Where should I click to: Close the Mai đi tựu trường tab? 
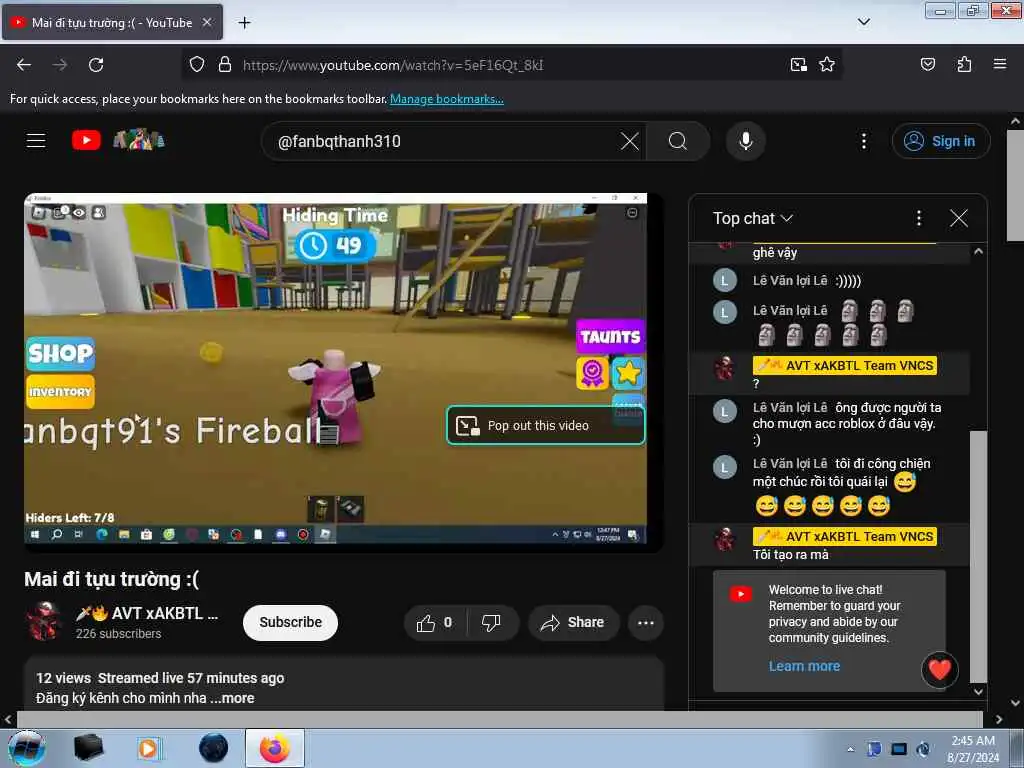tap(207, 22)
